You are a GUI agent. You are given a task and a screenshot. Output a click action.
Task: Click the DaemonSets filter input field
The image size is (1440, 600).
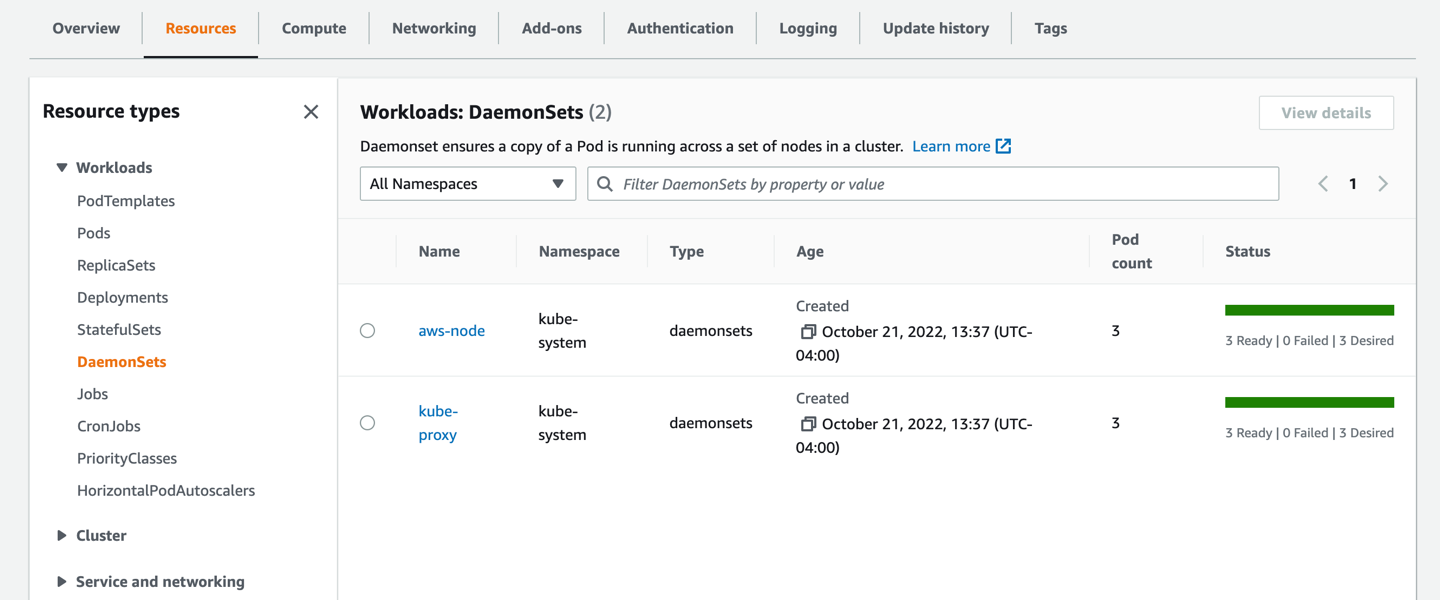930,183
